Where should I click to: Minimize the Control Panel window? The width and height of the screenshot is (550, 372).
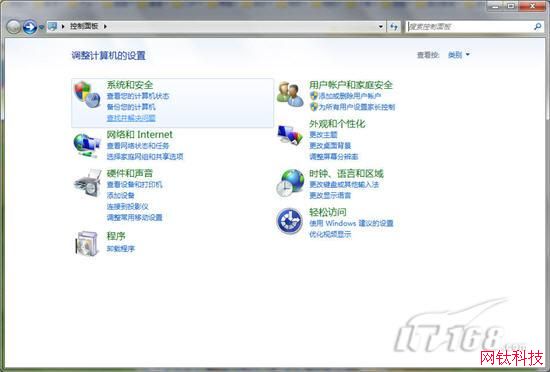pos(495,6)
